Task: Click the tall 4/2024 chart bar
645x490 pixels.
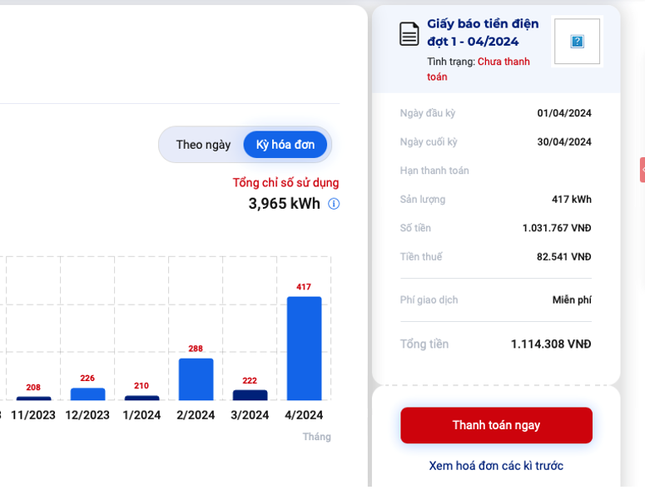Action: pos(304,348)
